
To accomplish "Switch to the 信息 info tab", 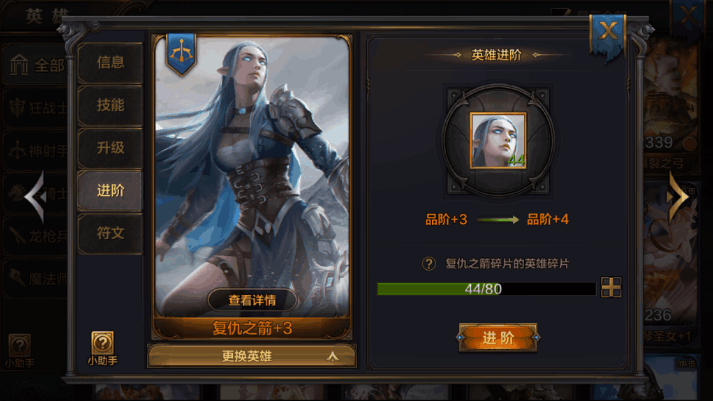I will [110, 62].
